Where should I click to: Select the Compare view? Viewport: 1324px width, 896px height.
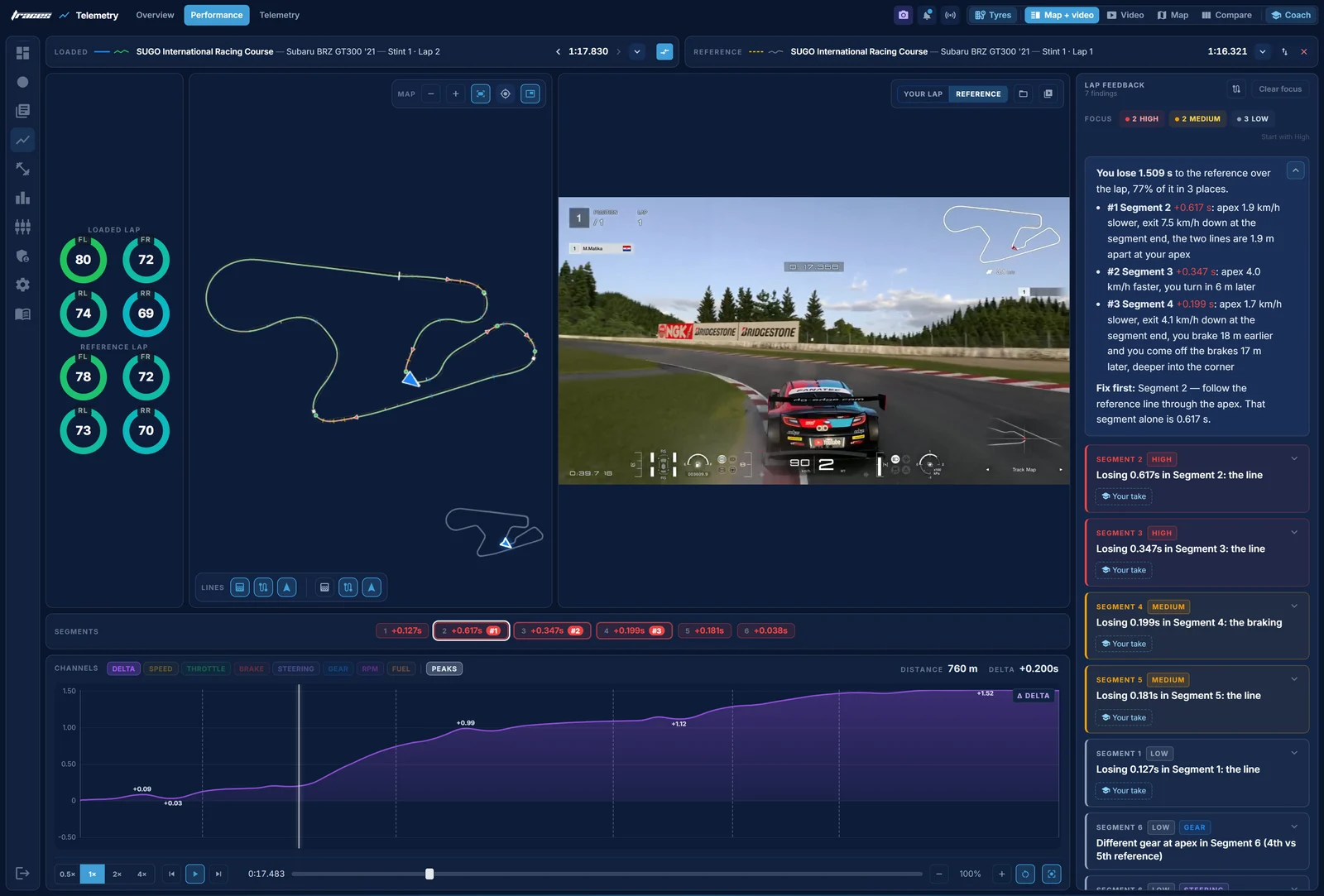click(x=1227, y=15)
